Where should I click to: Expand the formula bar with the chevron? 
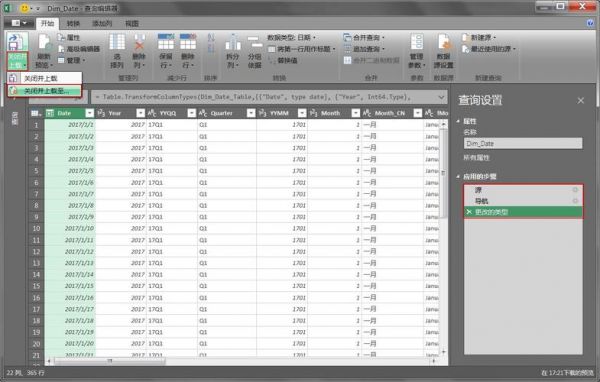pyautogui.click(x=441, y=97)
